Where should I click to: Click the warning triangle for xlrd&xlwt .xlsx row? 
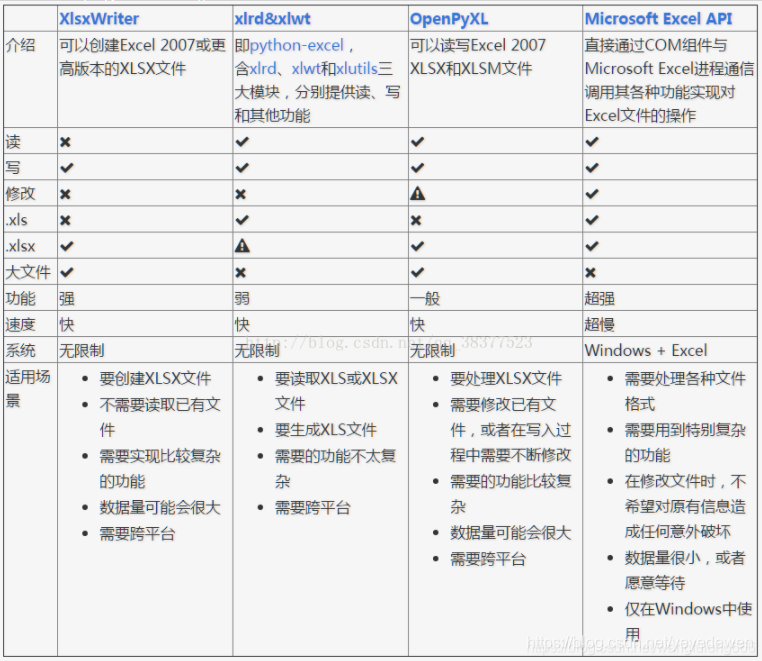tap(242, 246)
